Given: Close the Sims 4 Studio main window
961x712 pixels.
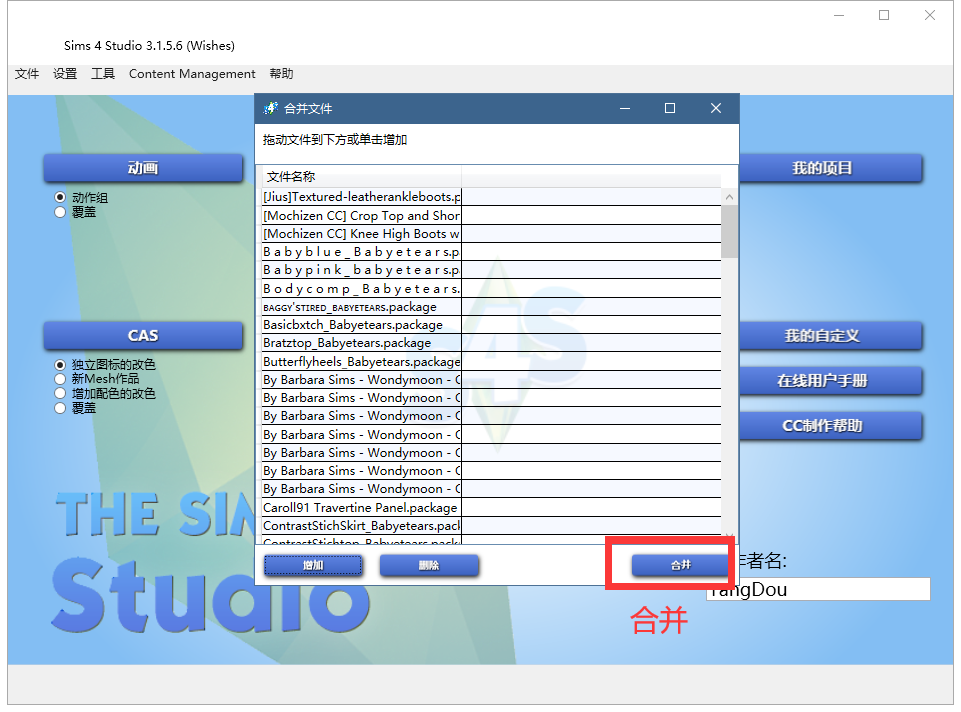Looking at the screenshot, I should pos(930,15).
